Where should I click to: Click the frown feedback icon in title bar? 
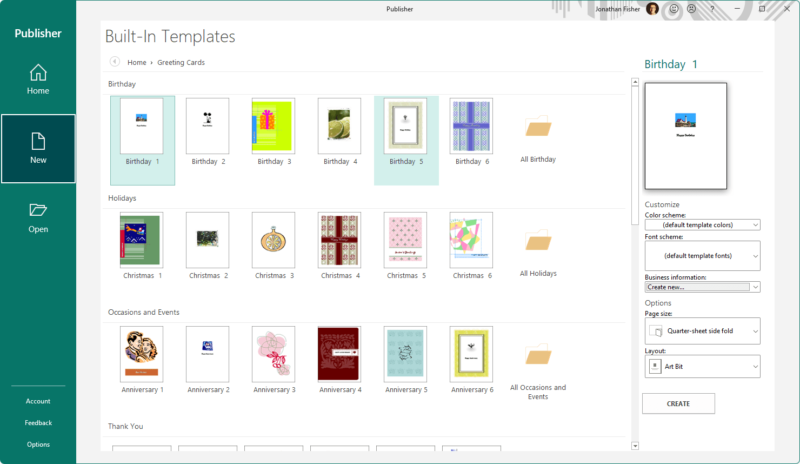pyautogui.click(x=691, y=9)
